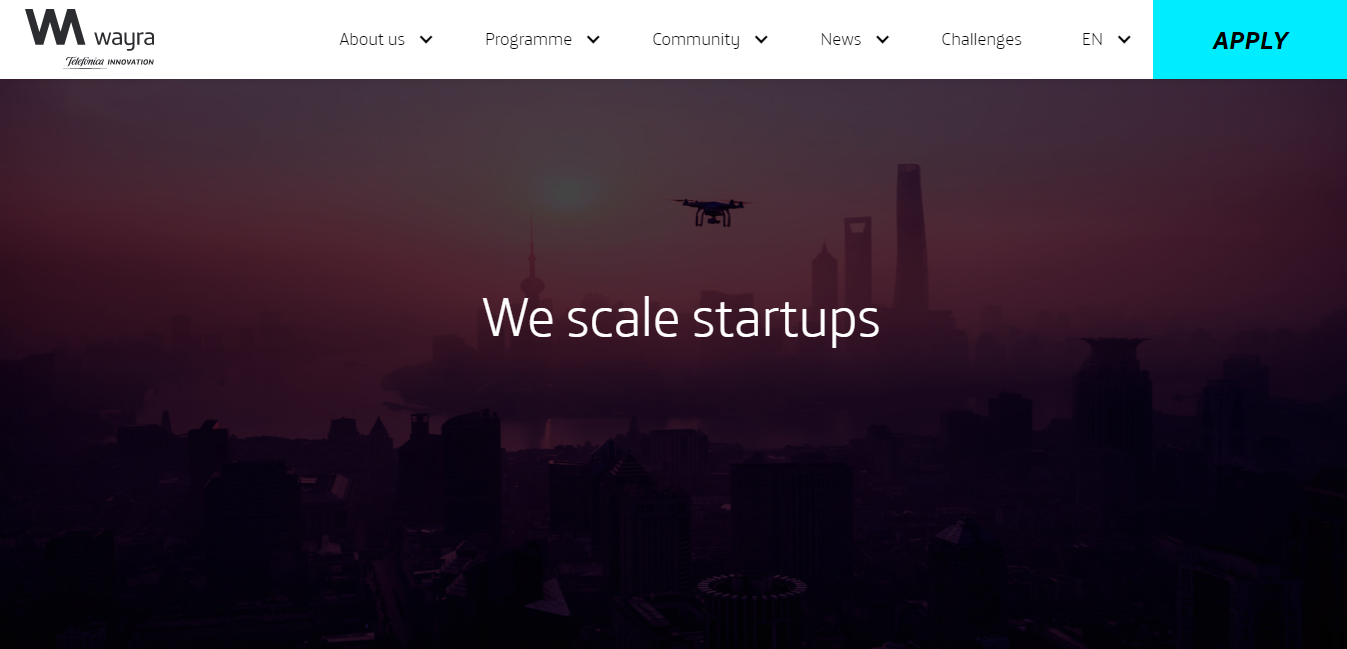Screen dimensions: 1347x649
Task: Go to the Challenges page link
Action: [x=981, y=39]
